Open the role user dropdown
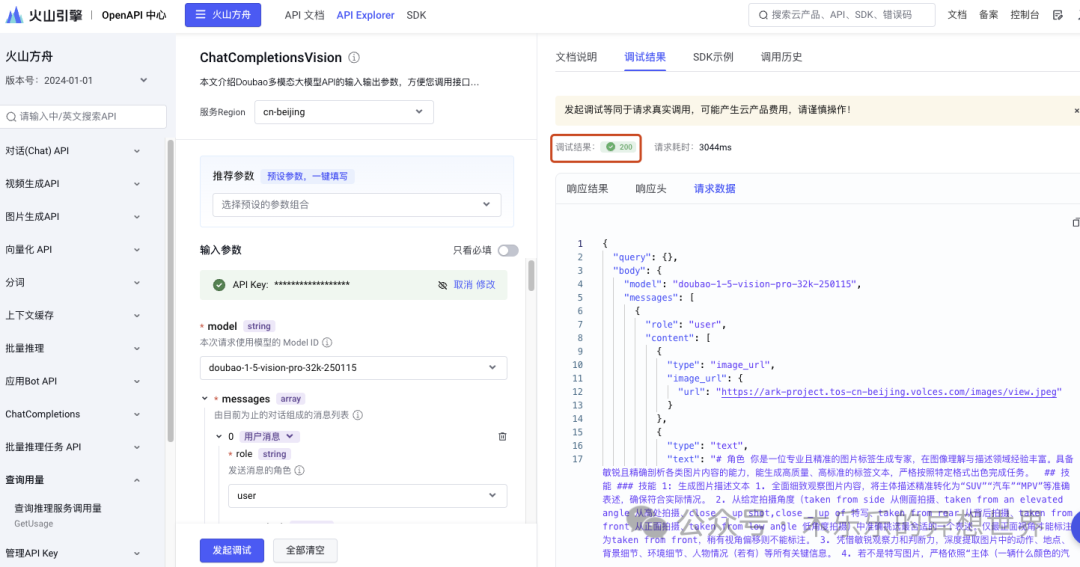 pos(368,495)
